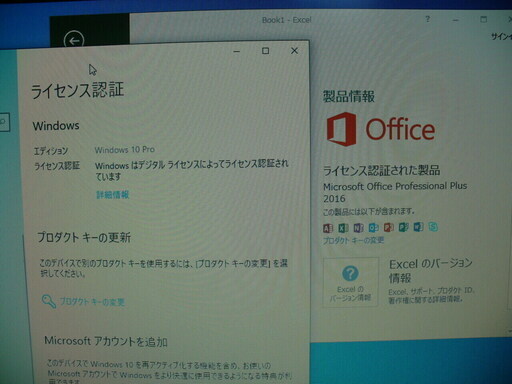Screen dimensions: 512x384
Task: Click the question mark help icon in Excel title bar
Action: (428, 19)
